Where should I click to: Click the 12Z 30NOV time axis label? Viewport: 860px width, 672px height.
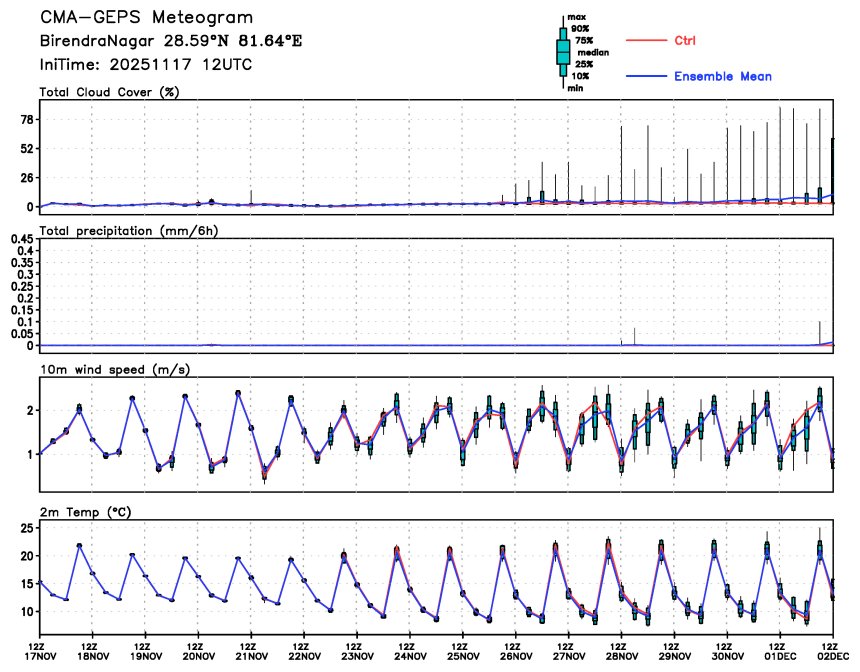[727, 652]
